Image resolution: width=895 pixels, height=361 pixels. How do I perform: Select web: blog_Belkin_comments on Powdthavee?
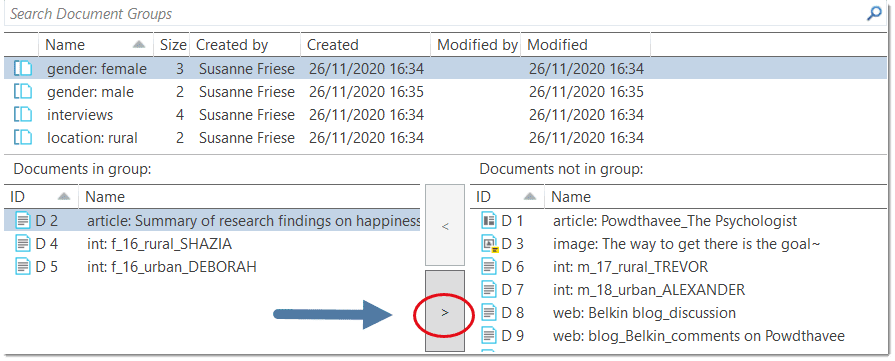tap(698, 336)
